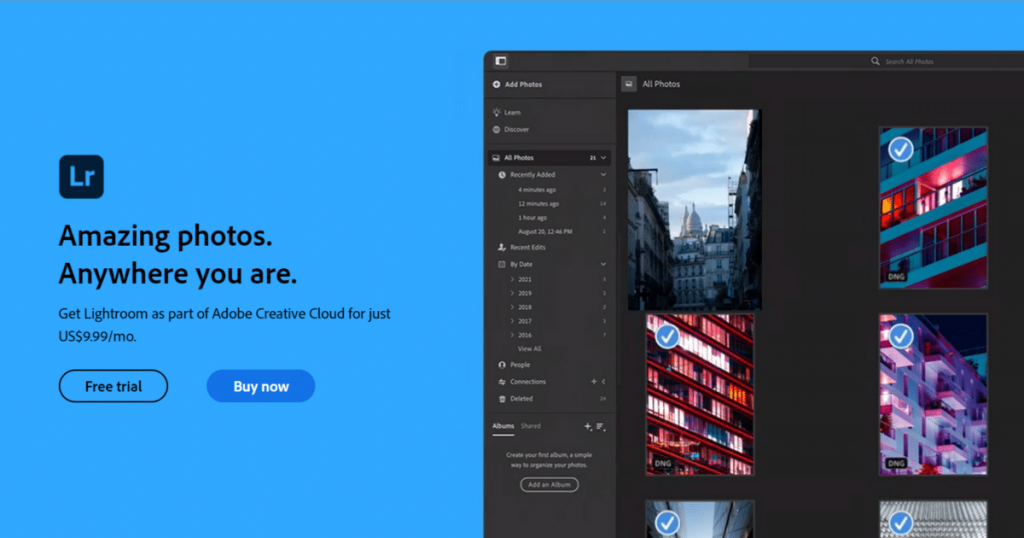Expand the 2021 date folder

pos(512,279)
